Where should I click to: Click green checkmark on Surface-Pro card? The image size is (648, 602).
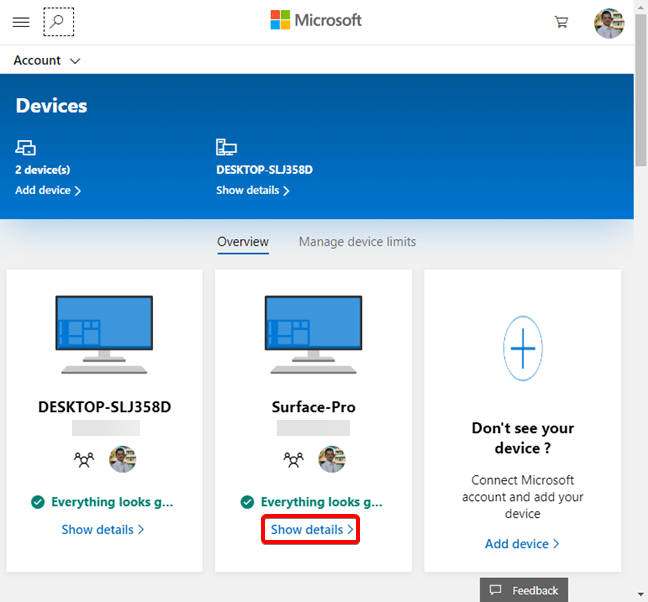point(248,502)
